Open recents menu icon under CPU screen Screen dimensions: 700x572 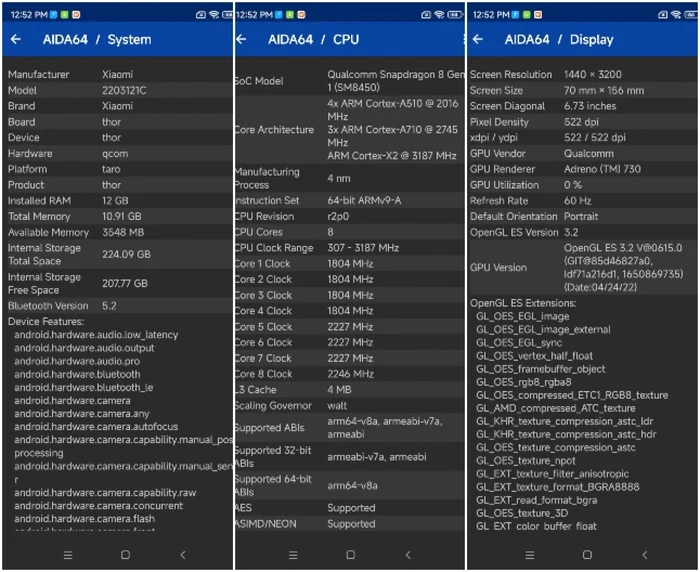click(x=293, y=554)
